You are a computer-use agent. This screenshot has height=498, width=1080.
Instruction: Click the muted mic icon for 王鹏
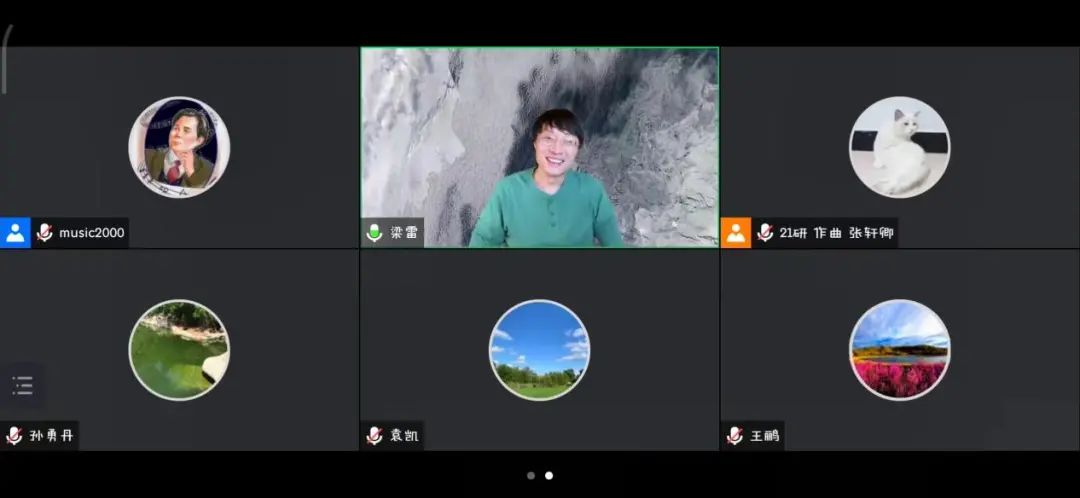[735, 436]
